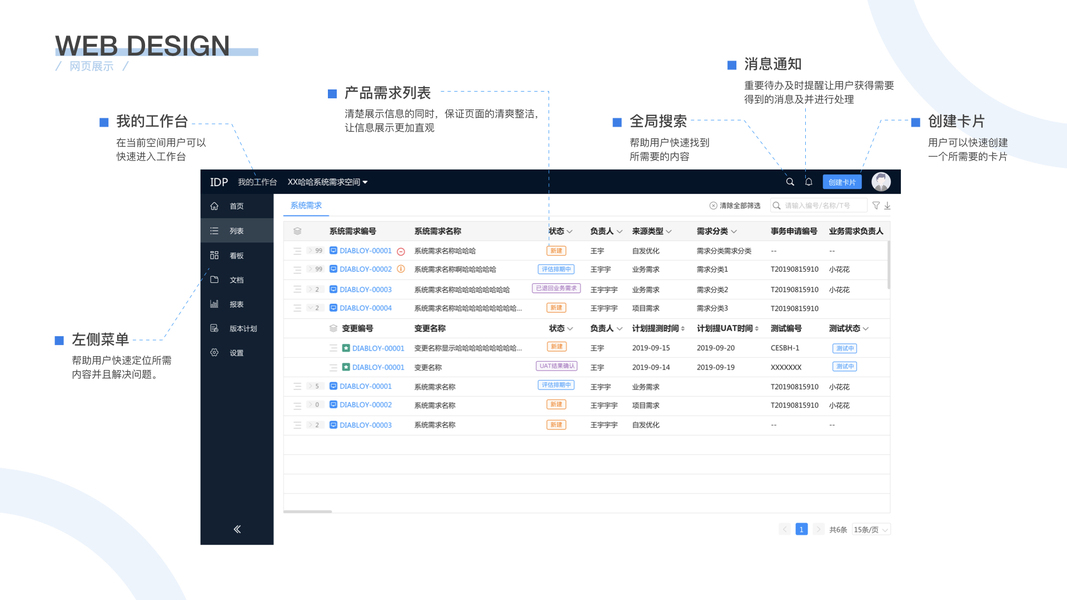Click the 2019-09-14 planned test date
Screen dimensions: 1067x600
coord(651,367)
